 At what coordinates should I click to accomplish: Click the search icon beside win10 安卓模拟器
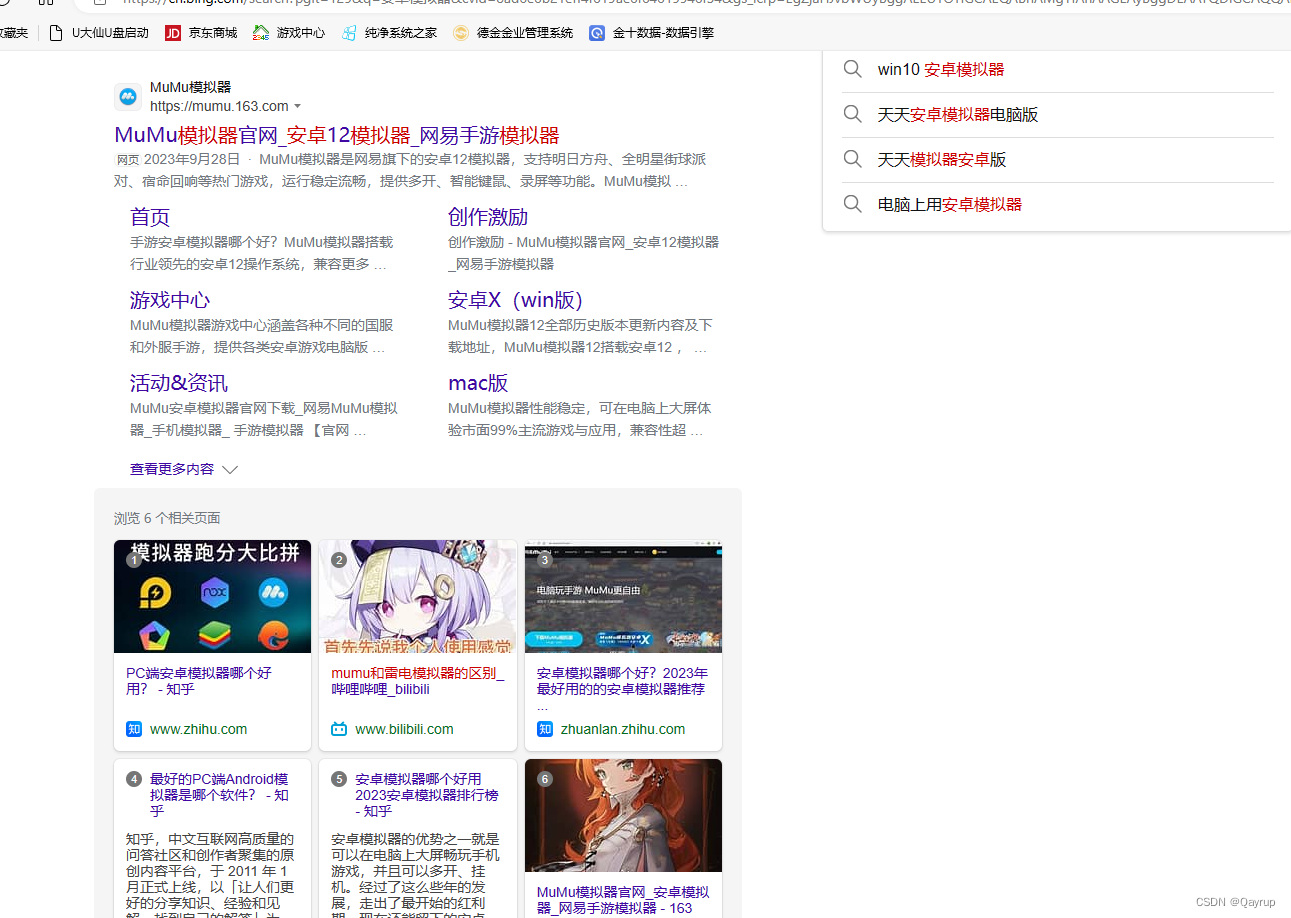point(852,69)
